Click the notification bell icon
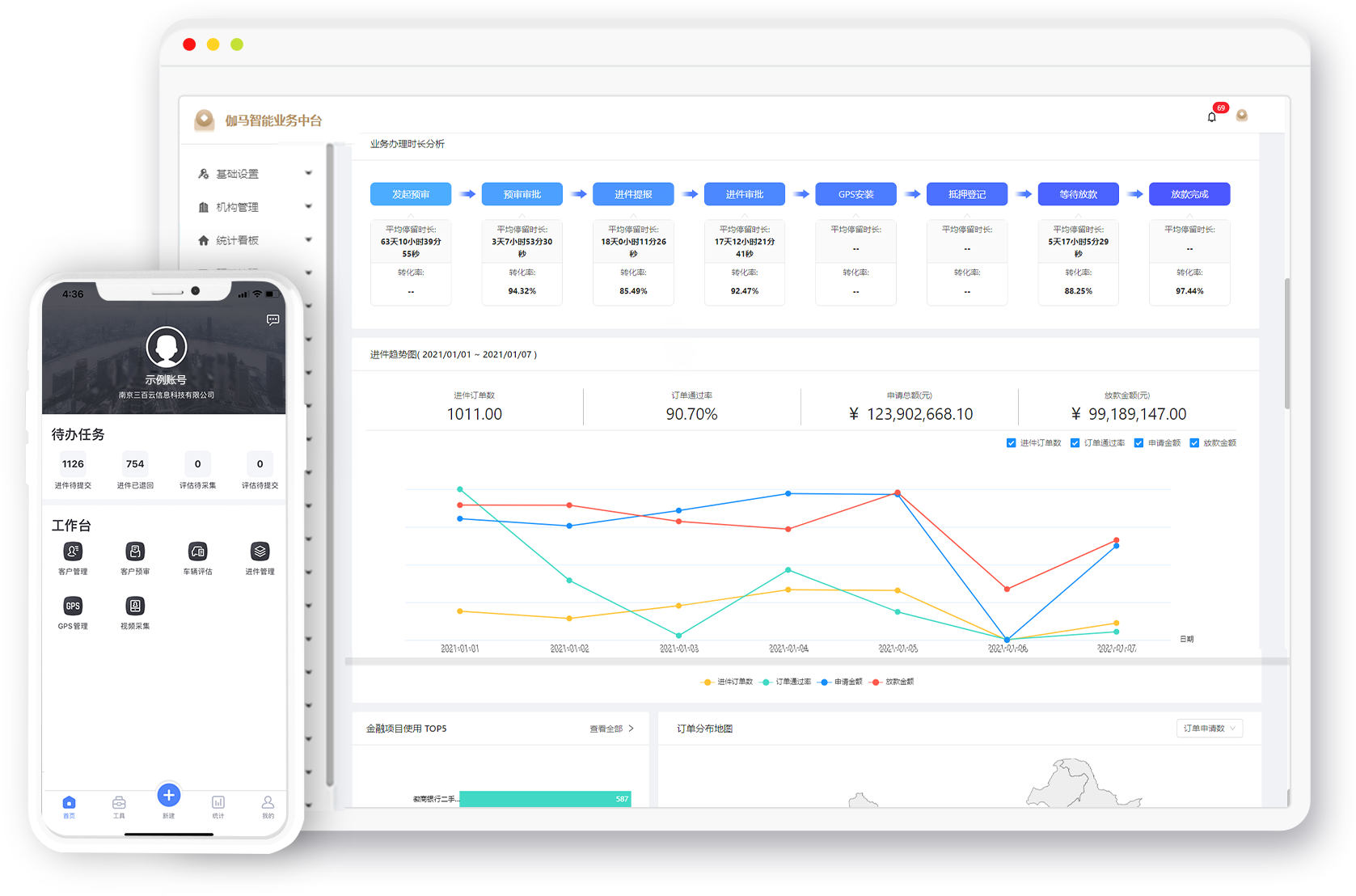Image resolution: width=1356 pixels, height=896 pixels. point(1211,117)
